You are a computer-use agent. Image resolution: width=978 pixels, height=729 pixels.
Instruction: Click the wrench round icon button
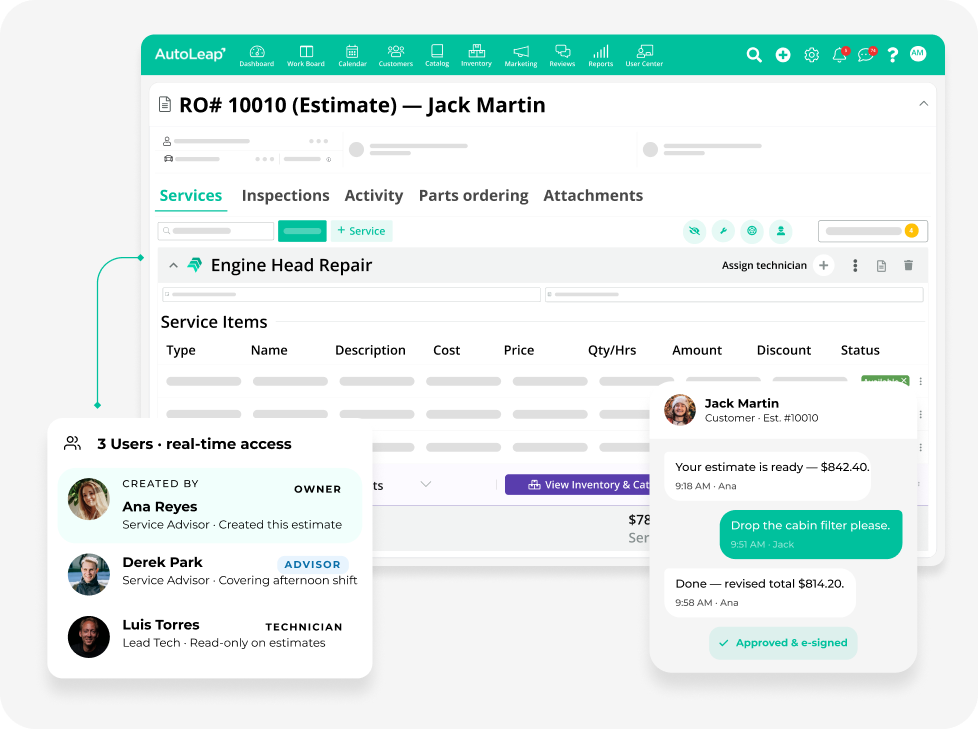pos(723,231)
